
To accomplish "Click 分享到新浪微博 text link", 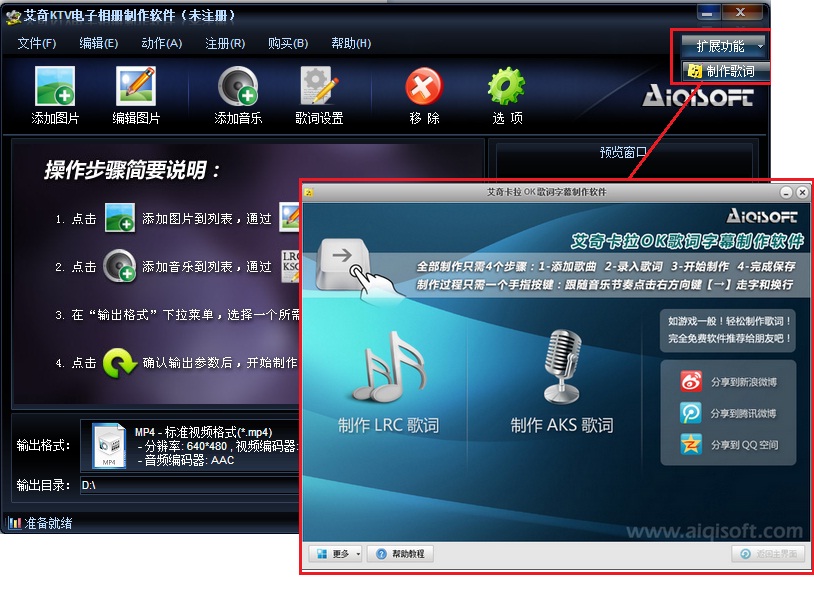I will click(744, 382).
